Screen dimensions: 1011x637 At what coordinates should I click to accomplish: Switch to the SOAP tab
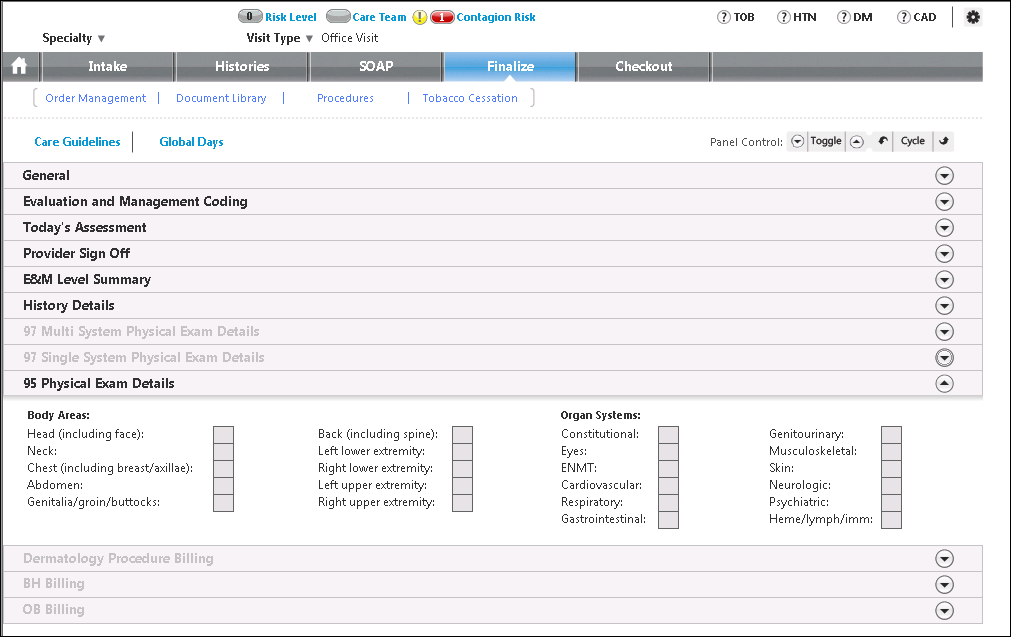pyautogui.click(x=376, y=66)
